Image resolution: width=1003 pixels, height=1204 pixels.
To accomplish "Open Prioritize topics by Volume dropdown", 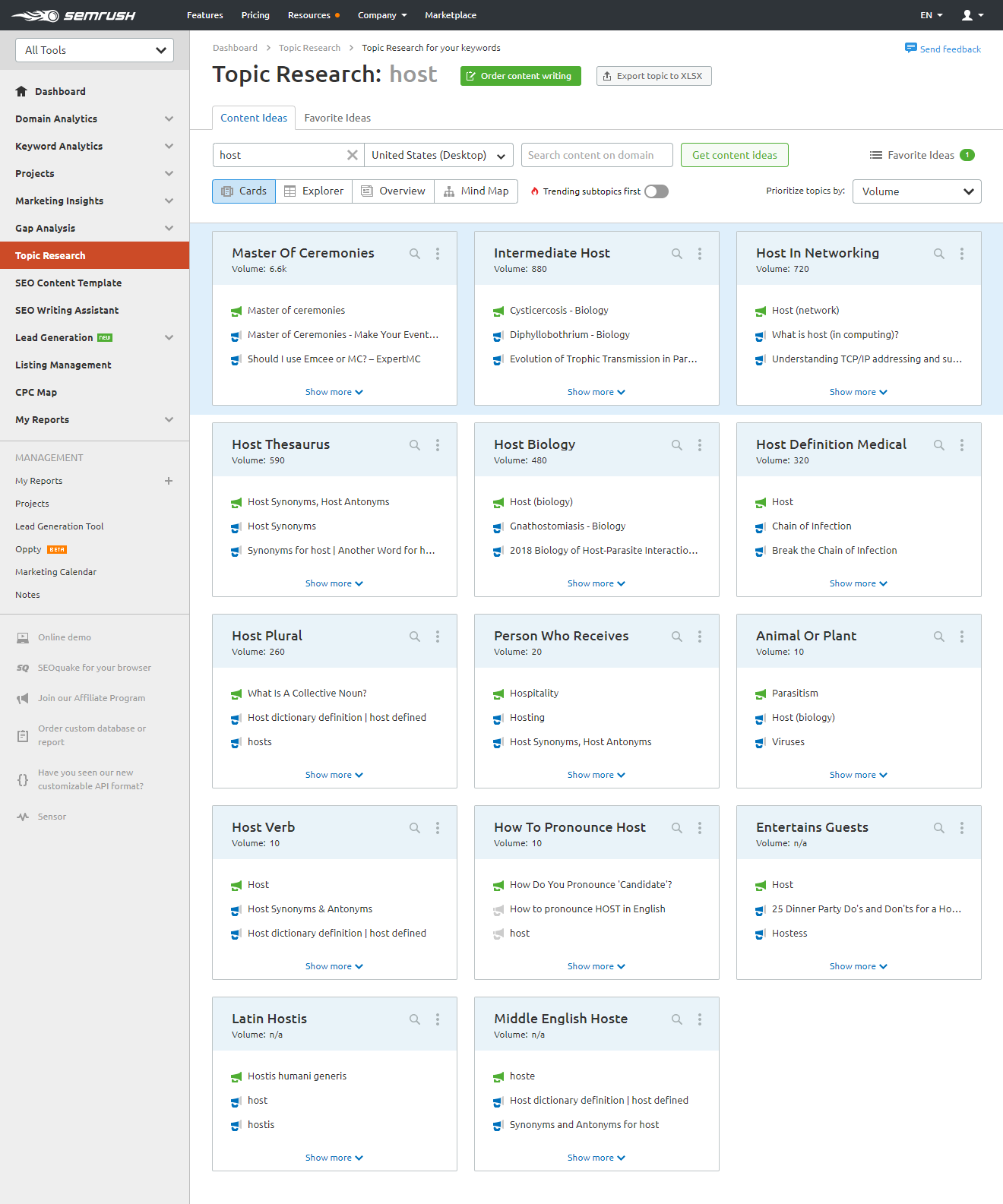I will tap(916, 191).
